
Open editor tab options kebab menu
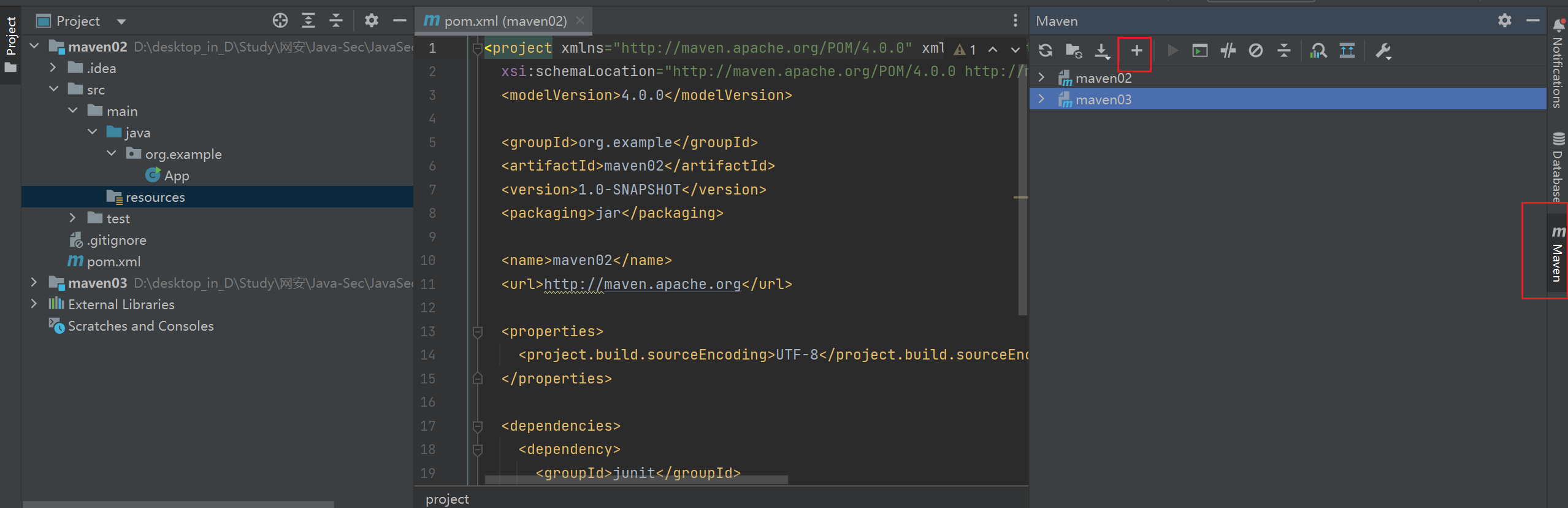[x=1015, y=20]
